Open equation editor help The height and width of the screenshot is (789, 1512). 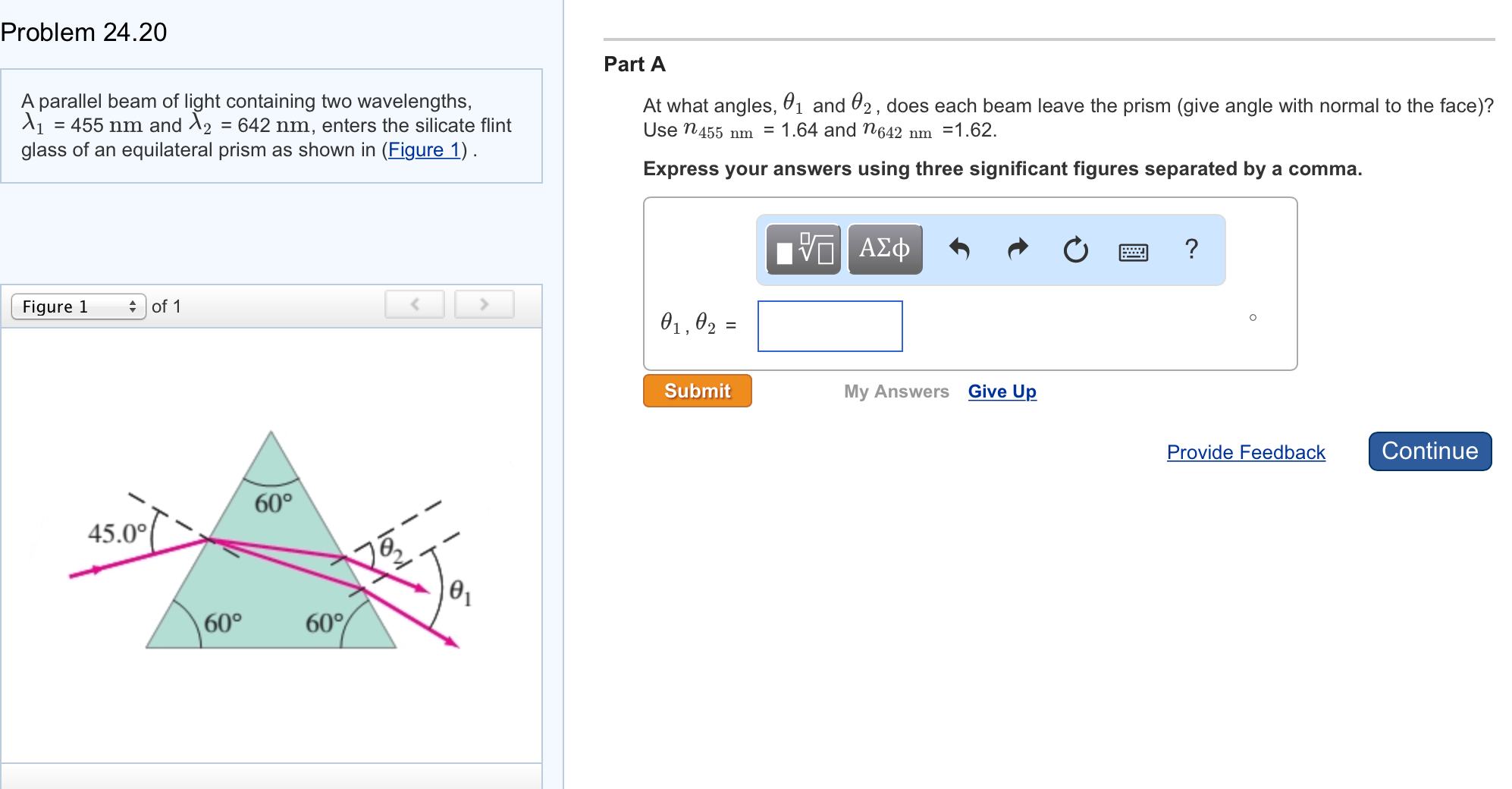1190,249
